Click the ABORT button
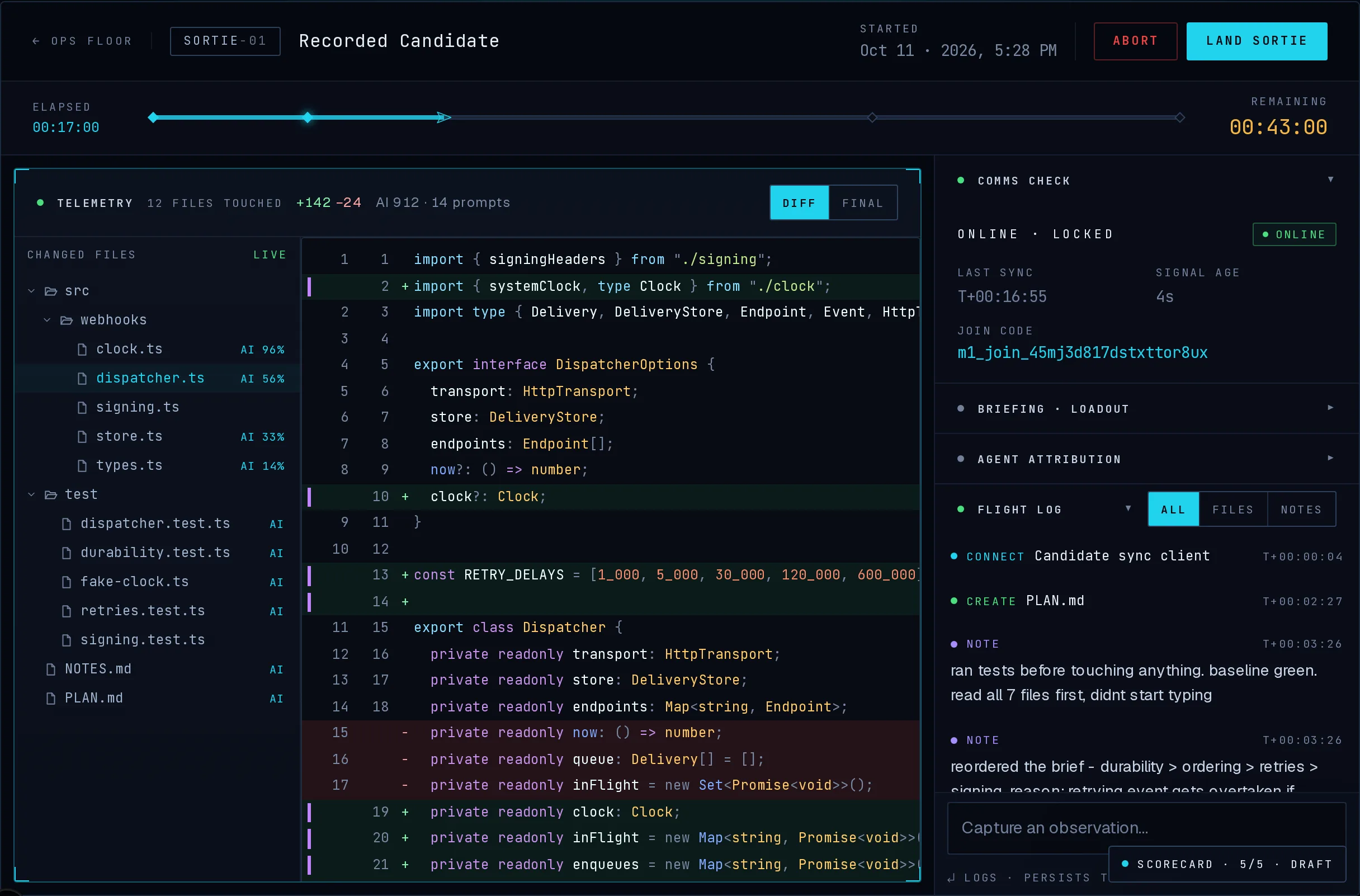The height and width of the screenshot is (896, 1360). [1135, 41]
